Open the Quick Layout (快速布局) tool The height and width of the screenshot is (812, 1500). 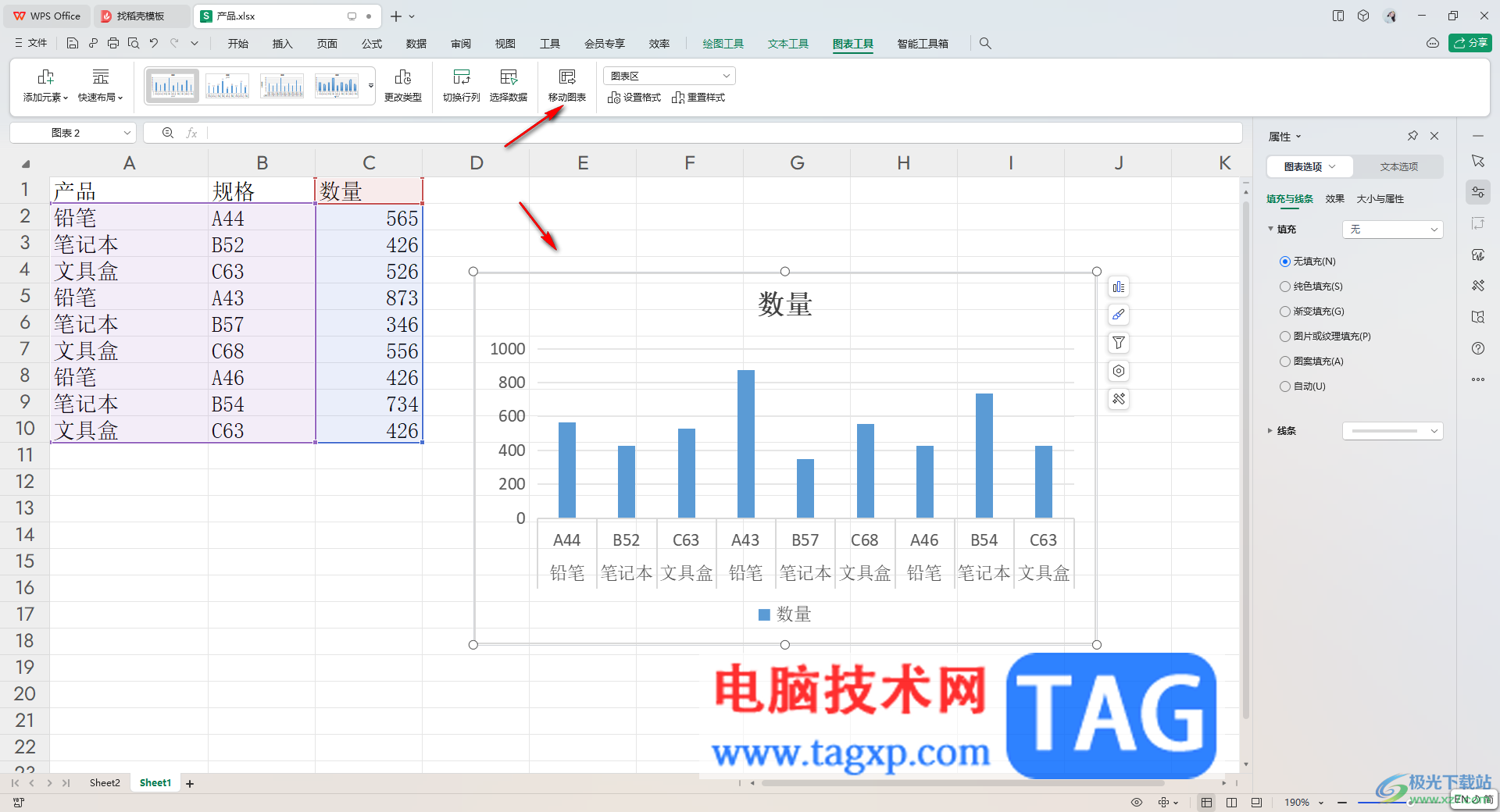tap(100, 84)
